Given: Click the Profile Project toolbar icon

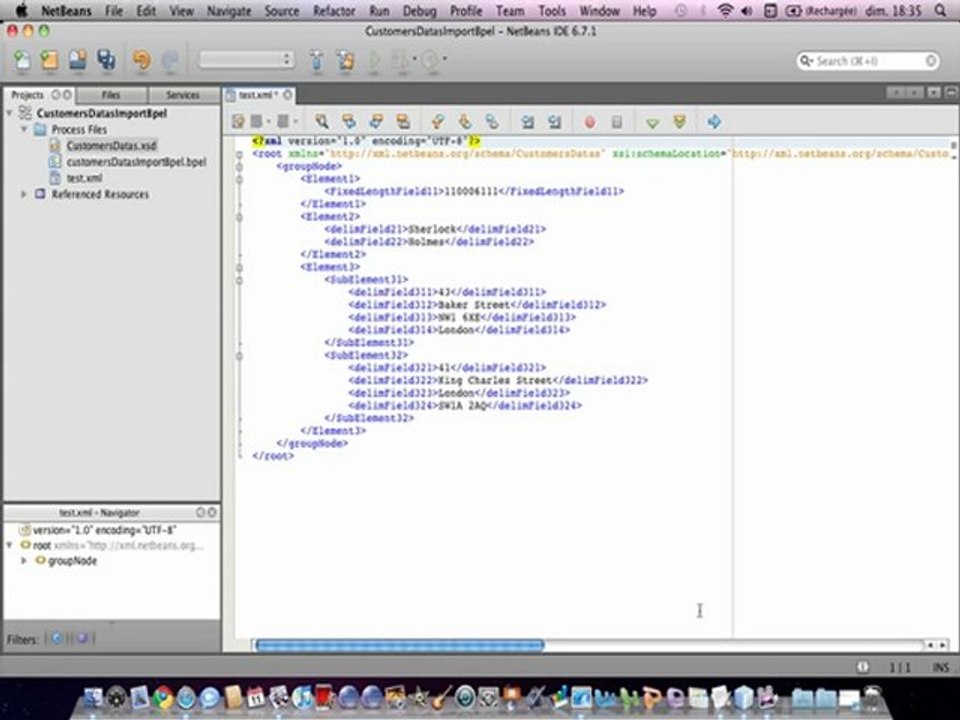Looking at the screenshot, I should (430, 61).
